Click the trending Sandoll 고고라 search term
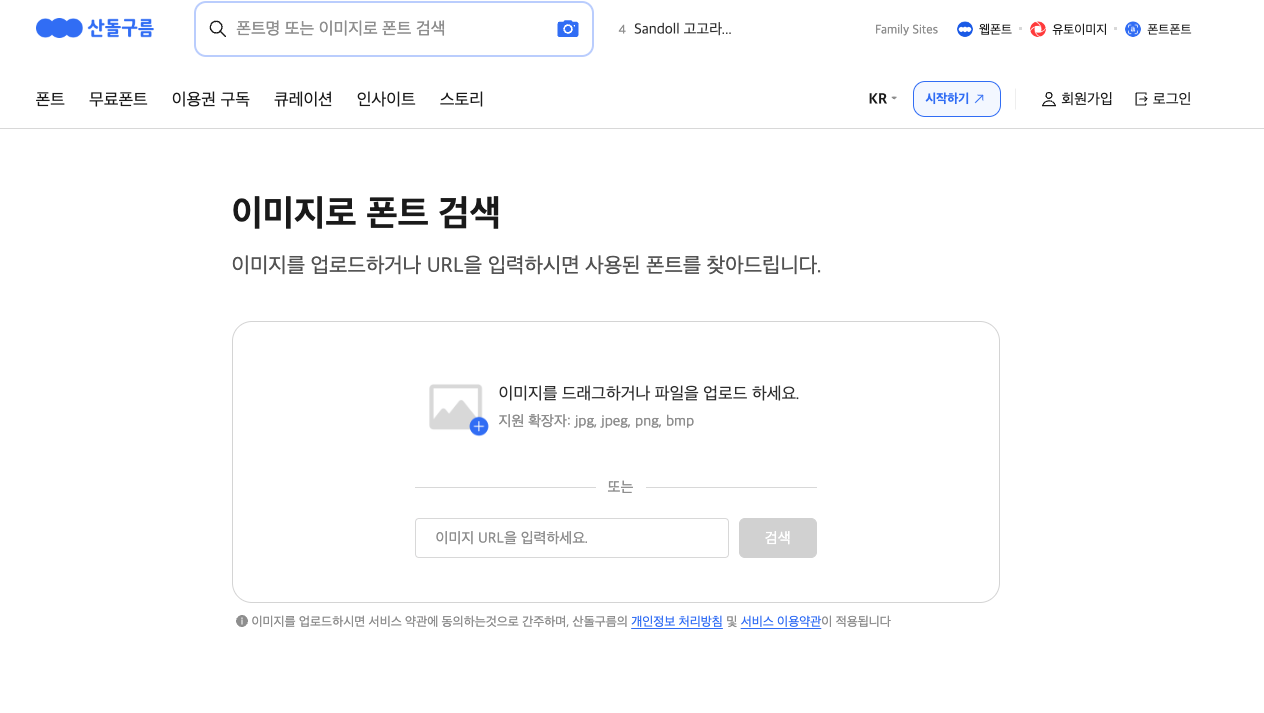This screenshot has width=1264, height=713. tap(683, 29)
